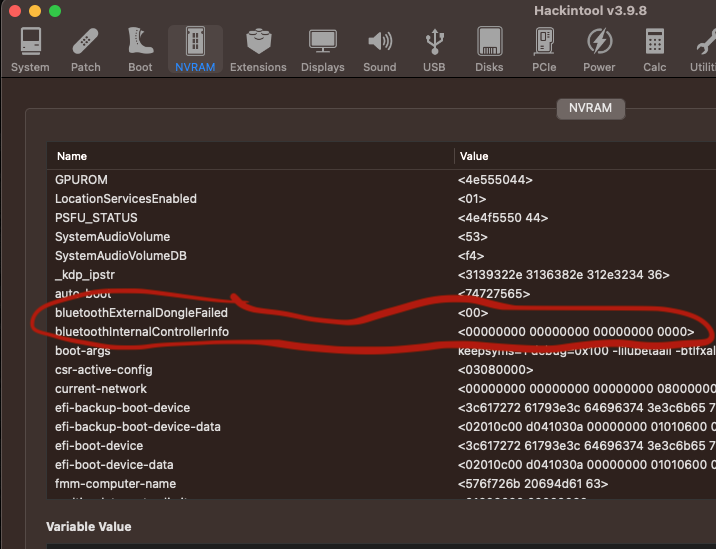The height and width of the screenshot is (549, 716).
Task: Select the NVRAM tab label
Action: [x=590, y=108]
